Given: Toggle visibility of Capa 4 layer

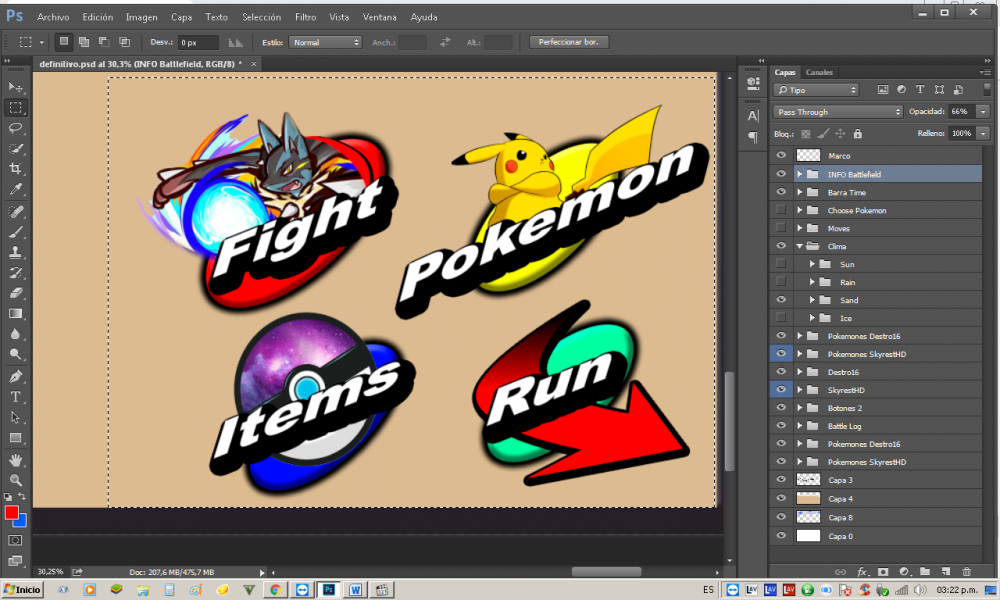Looking at the screenshot, I should (781, 498).
